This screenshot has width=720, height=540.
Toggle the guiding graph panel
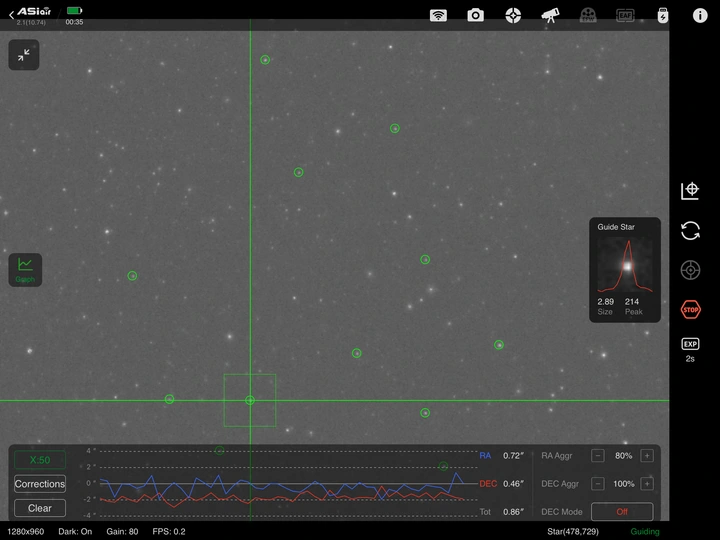pos(25,268)
